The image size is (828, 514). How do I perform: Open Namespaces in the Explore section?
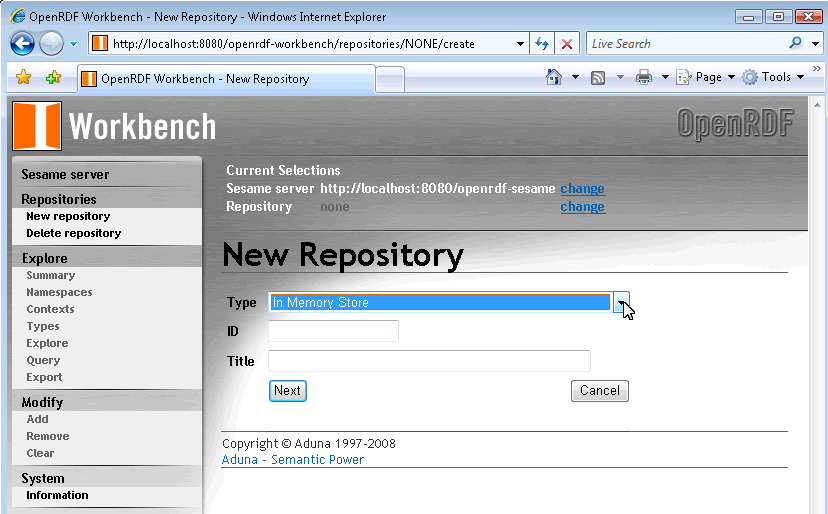tap(59, 292)
